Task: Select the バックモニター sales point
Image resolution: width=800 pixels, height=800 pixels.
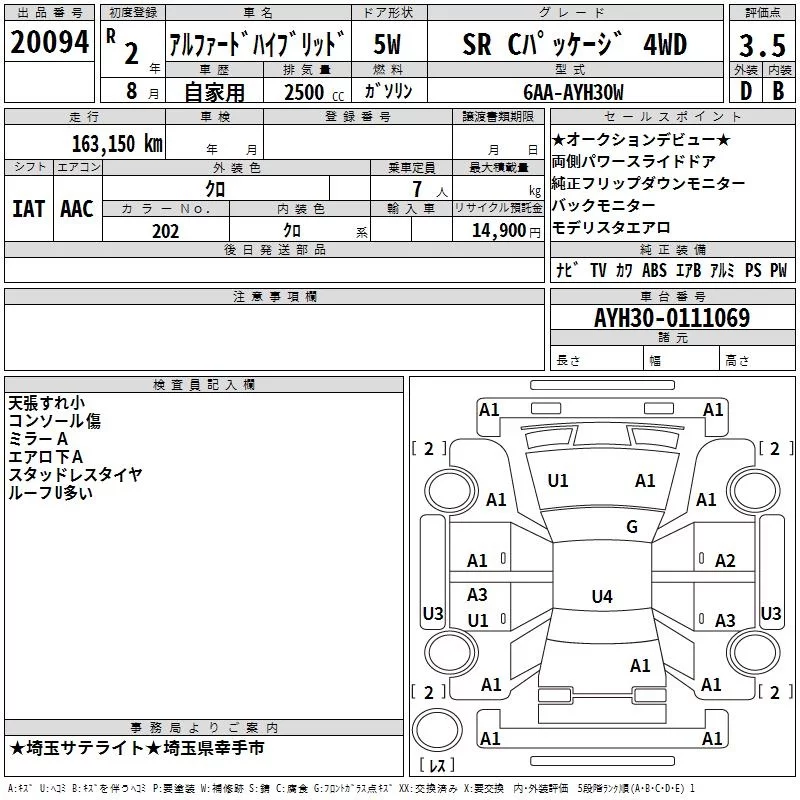Action: click(x=604, y=205)
